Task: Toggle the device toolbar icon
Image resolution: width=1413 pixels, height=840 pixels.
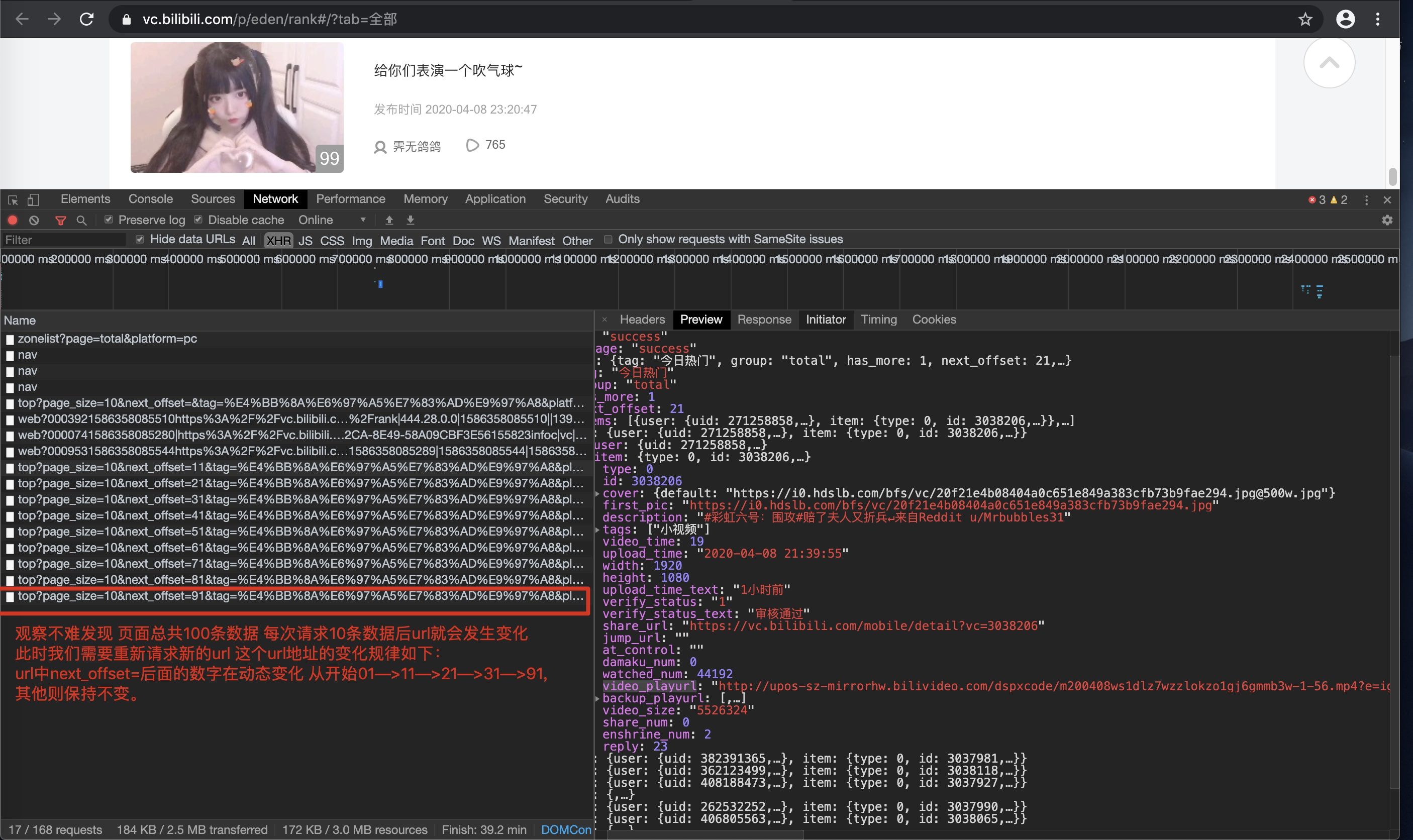Action: click(x=33, y=200)
